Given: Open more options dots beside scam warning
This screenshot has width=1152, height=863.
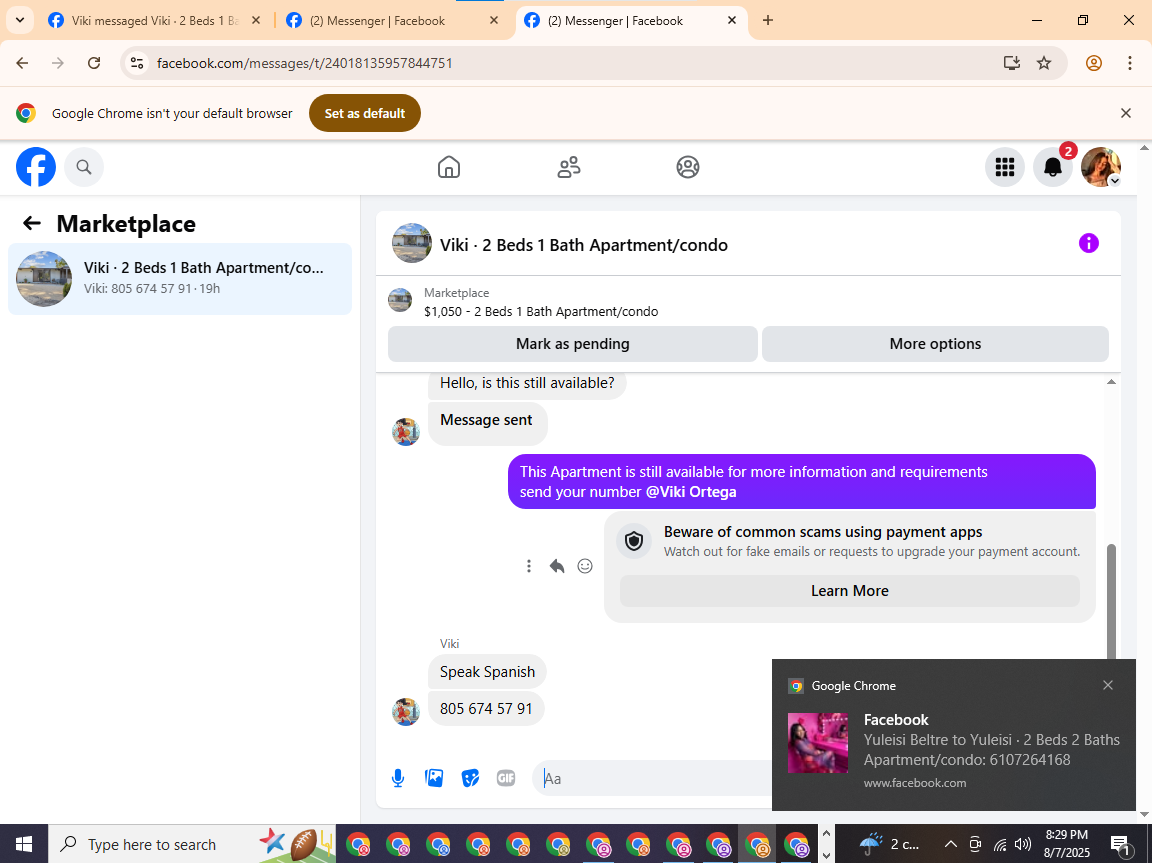Looking at the screenshot, I should pos(528,566).
